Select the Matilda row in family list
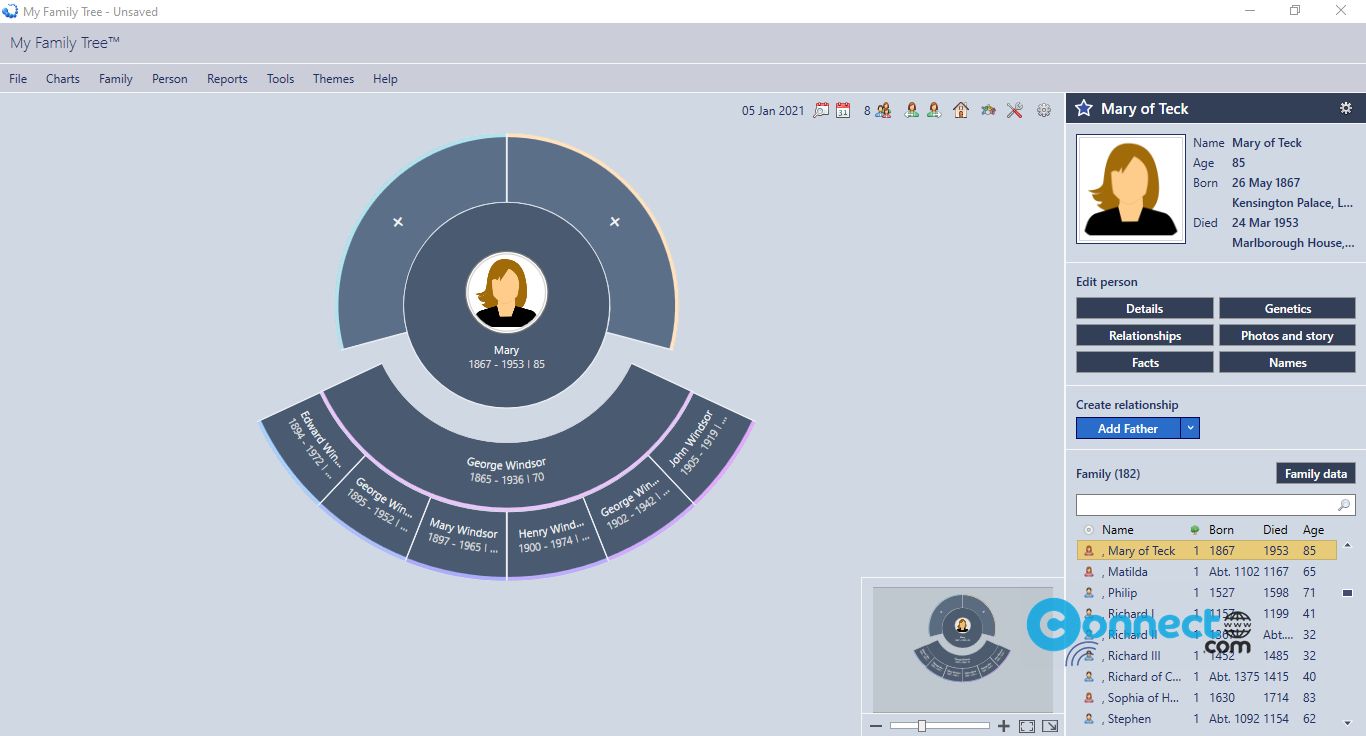 (1208, 572)
